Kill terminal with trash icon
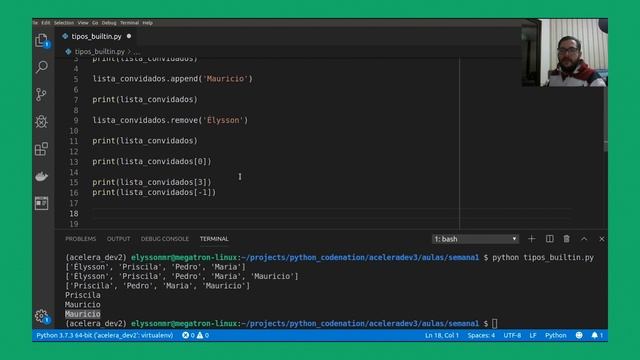 [x=567, y=239]
